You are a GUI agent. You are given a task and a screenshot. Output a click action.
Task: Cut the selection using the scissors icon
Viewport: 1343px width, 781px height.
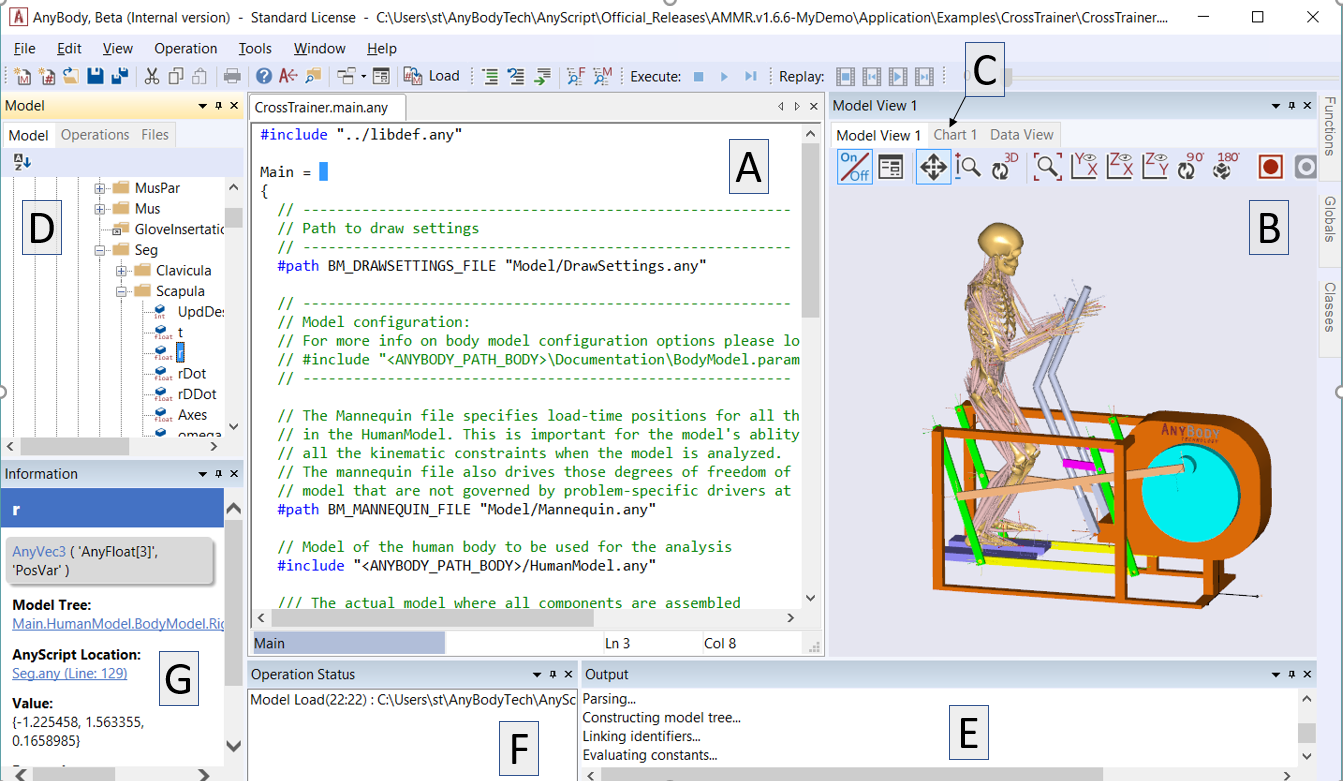(x=152, y=76)
